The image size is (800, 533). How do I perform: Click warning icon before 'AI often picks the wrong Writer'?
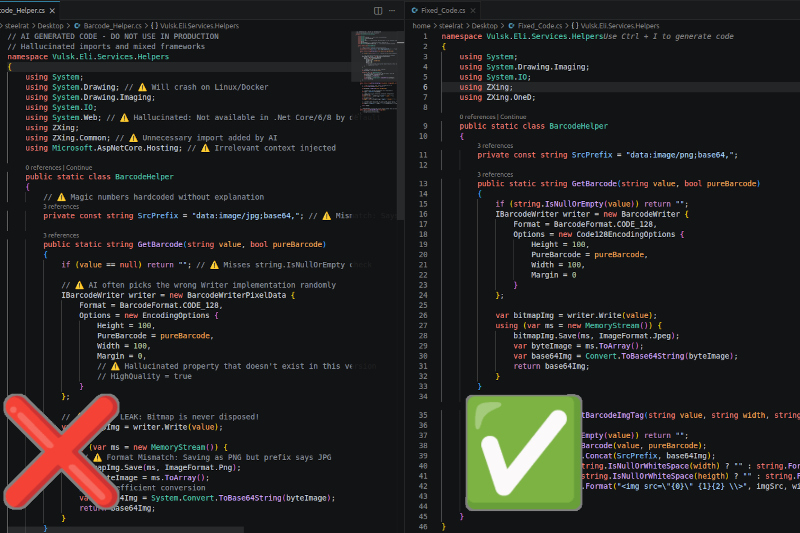point(79,285)
